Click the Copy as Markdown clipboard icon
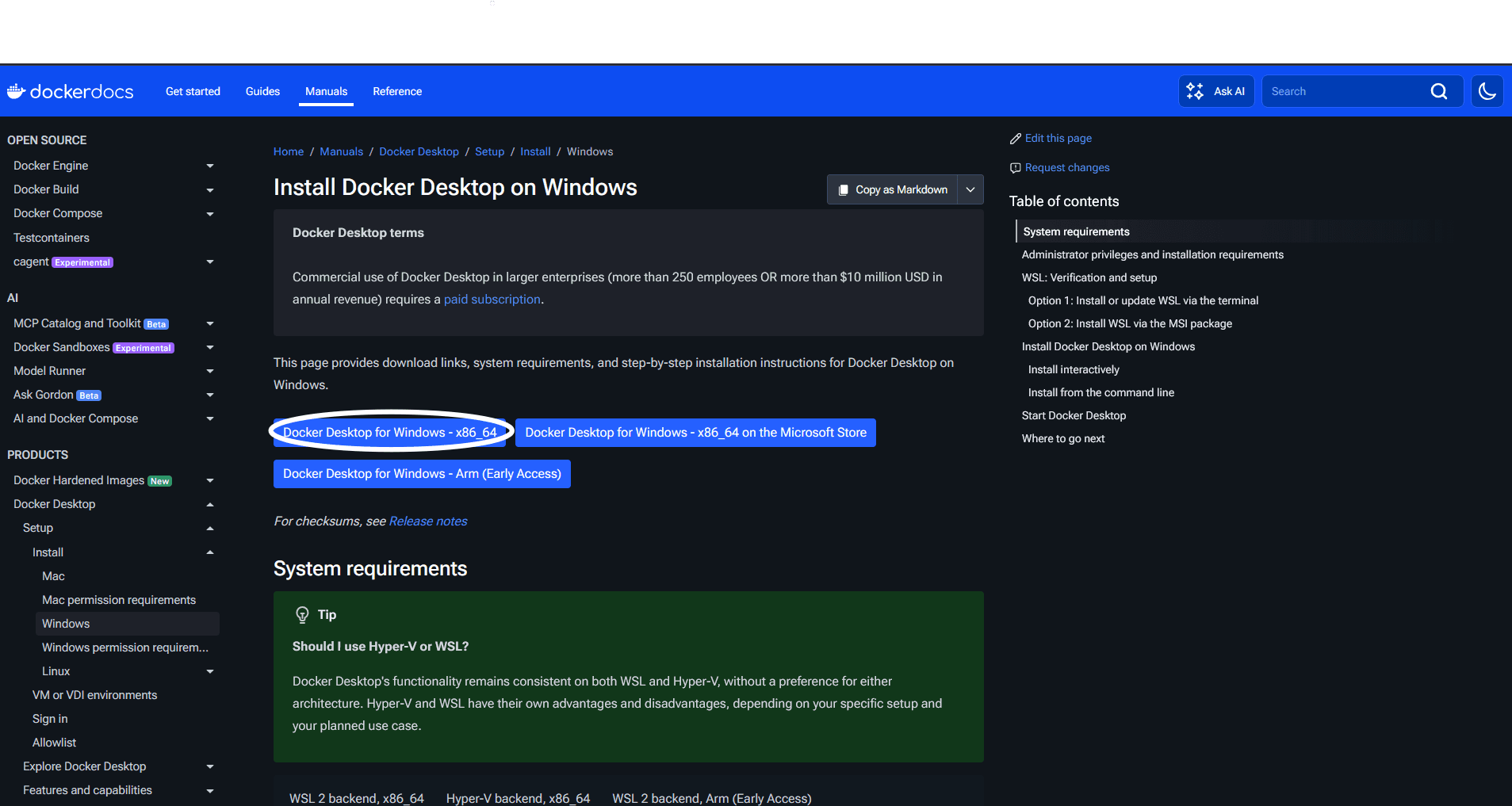The height and width of the screenshot is (806, 1512). [x=844, y=190]
